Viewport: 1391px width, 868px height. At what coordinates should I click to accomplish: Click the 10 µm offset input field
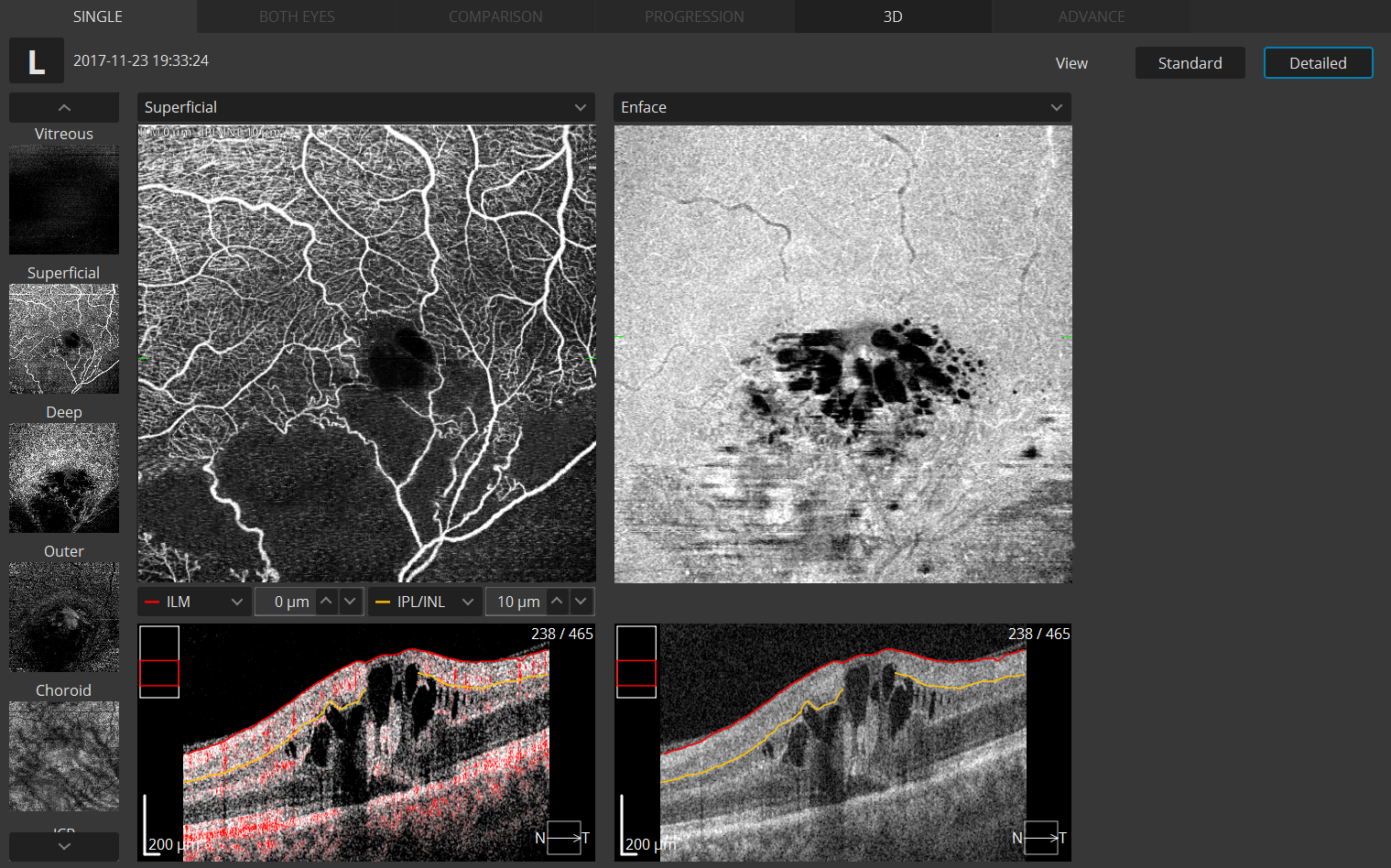click(516, 602)
